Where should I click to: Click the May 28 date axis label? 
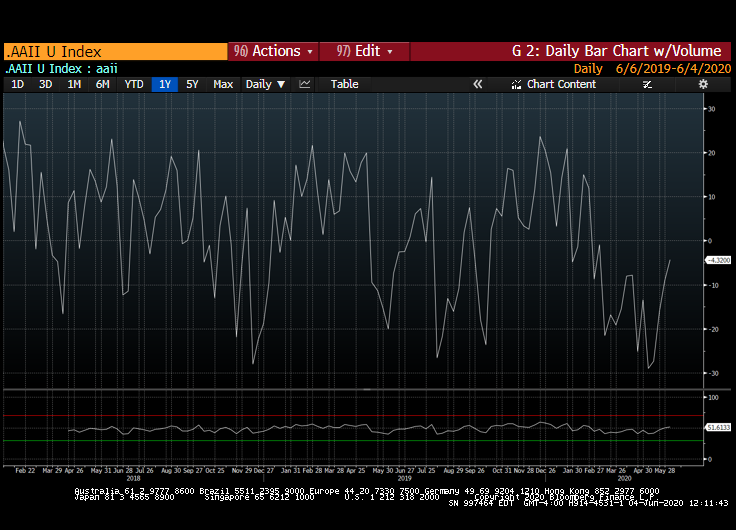point(665,470)
